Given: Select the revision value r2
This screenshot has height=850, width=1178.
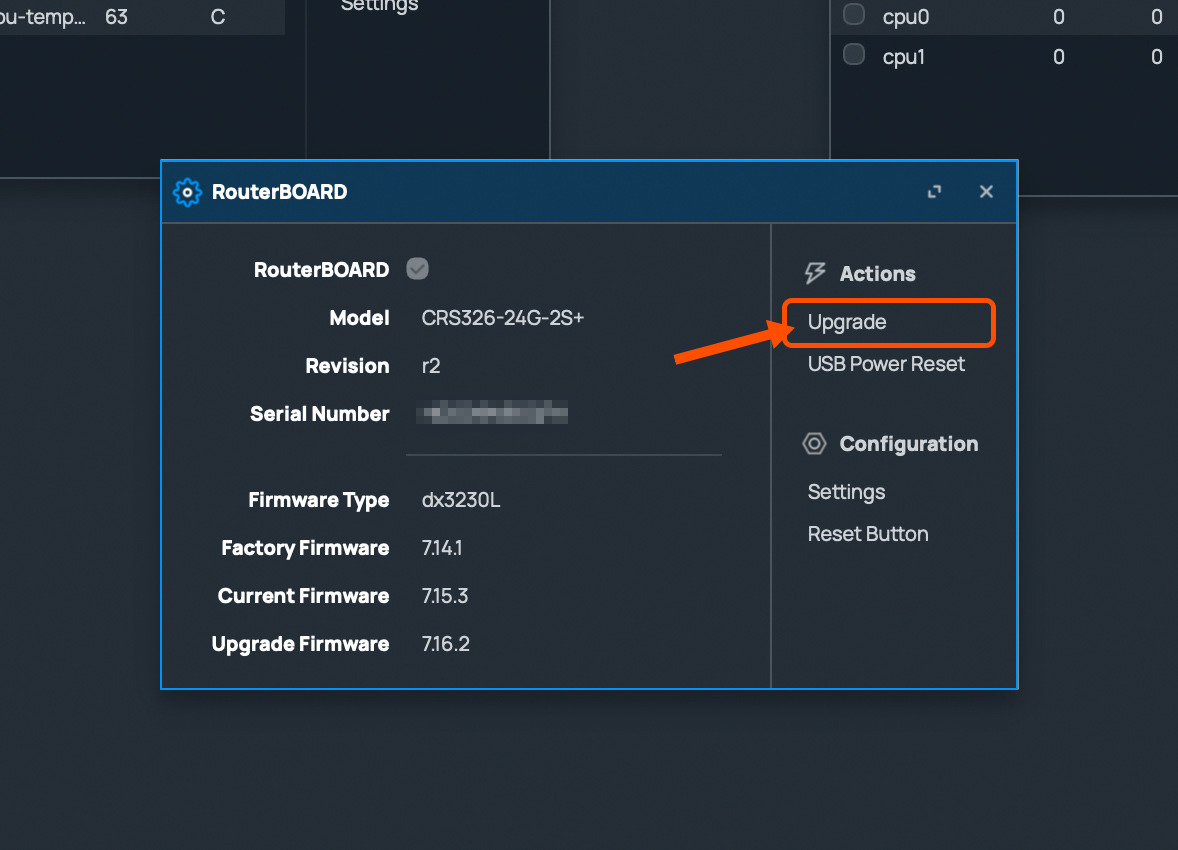Looking at the screenshot, I should (430, 366).
